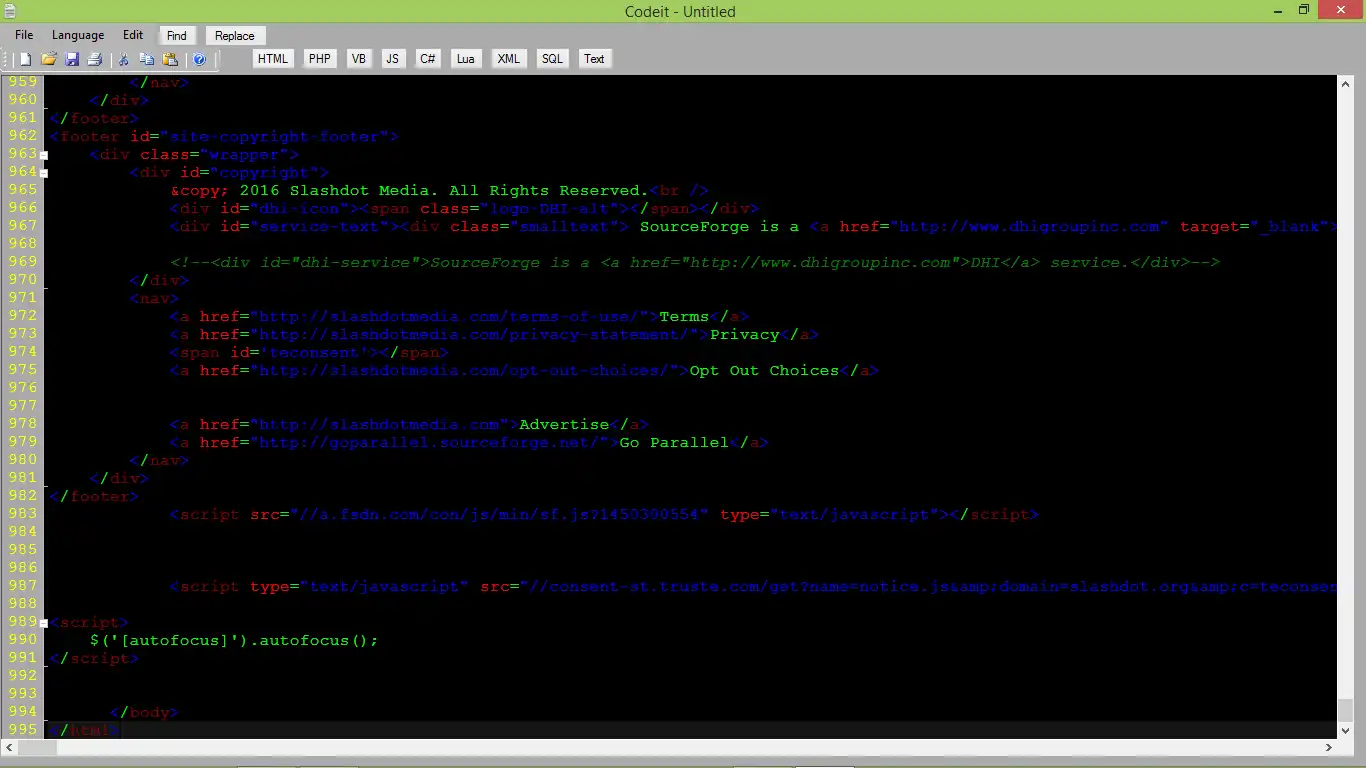Collapse the fold marker at line 989
The image size is (1366, 768).
pyautogui.click(x=44, y=623)
